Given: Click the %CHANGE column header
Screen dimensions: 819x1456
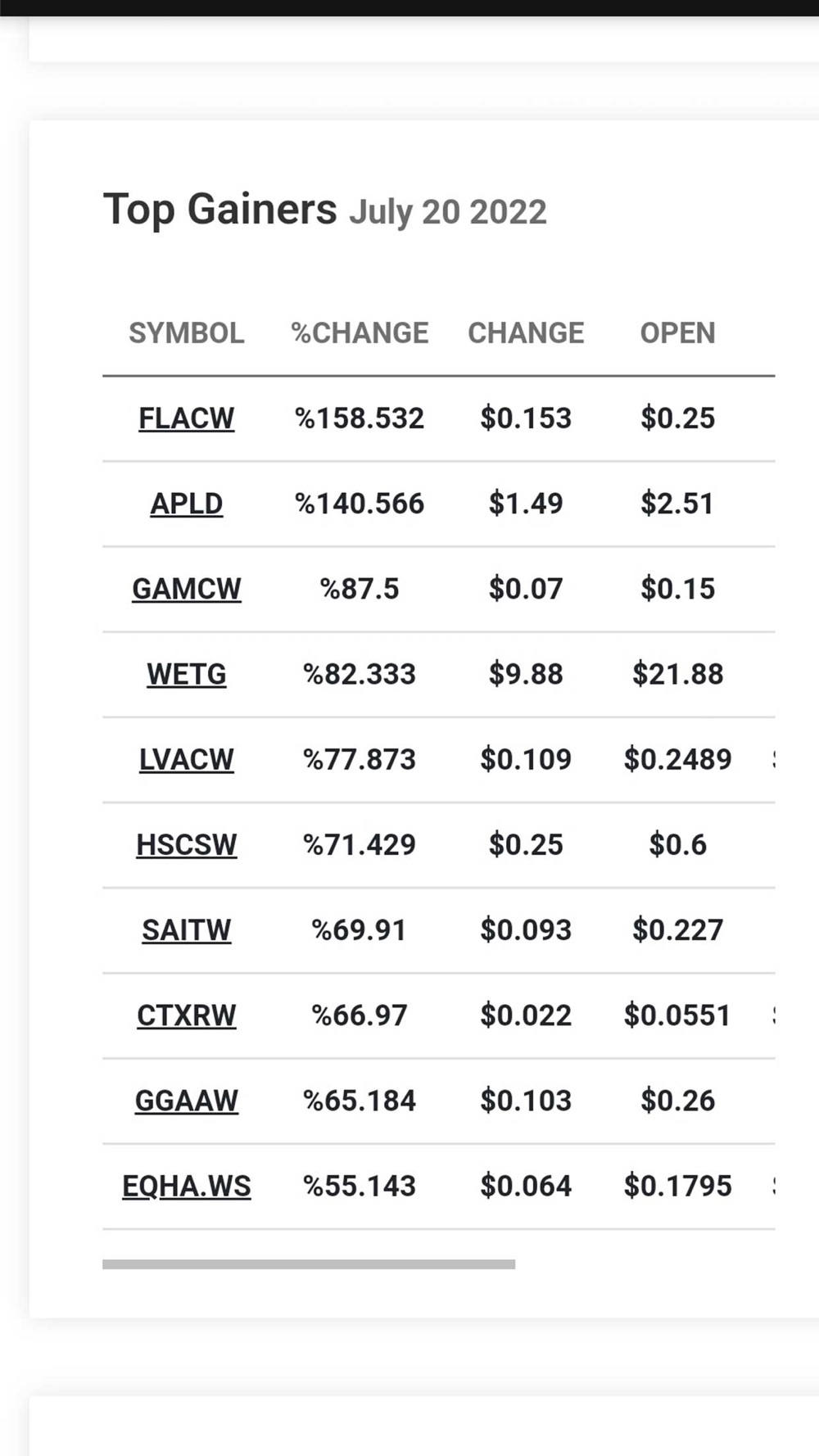Looking at the screenshot, I should [360, 333].
